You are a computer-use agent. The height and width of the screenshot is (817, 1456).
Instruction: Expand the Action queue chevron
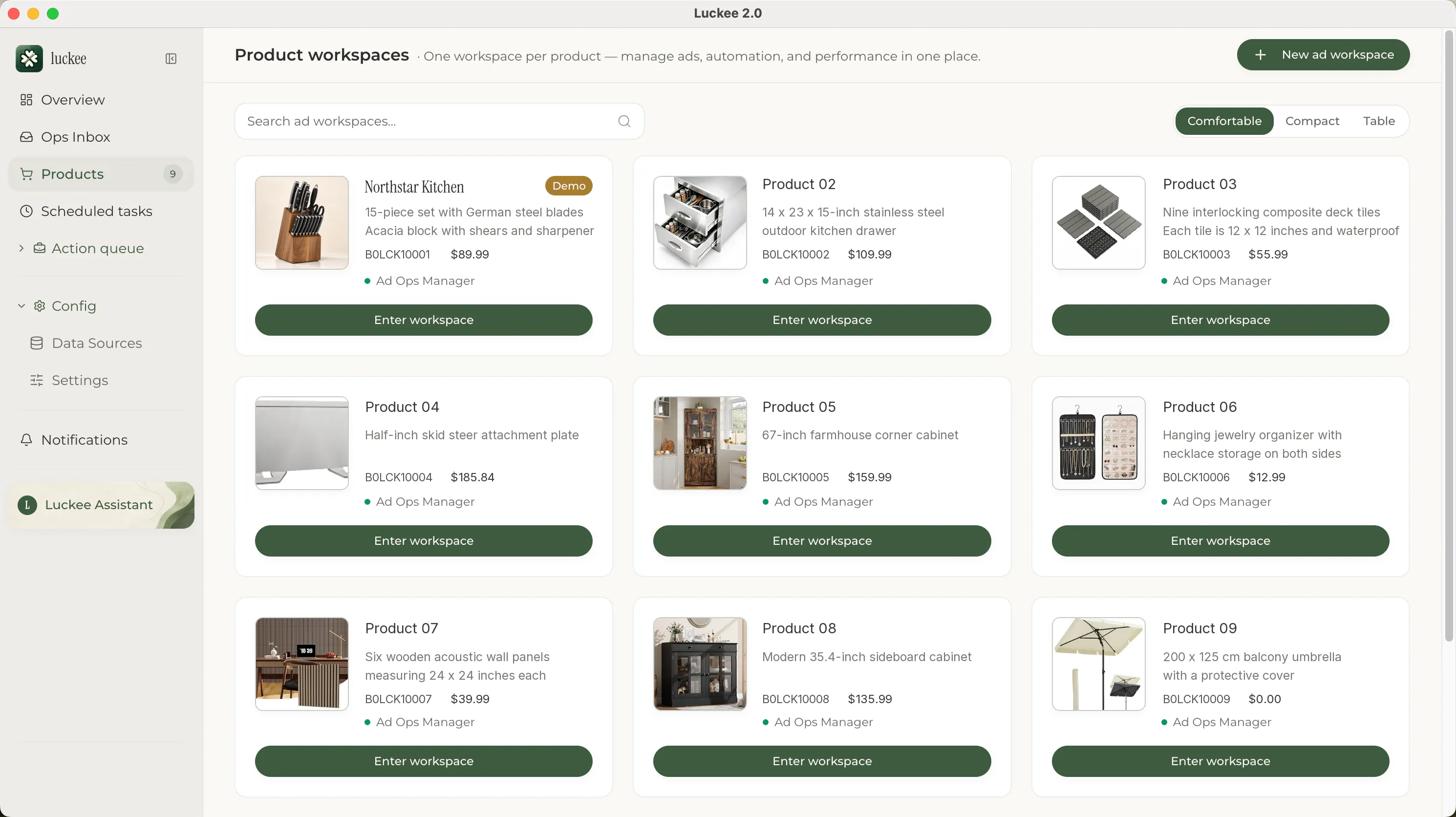point(21,248)
